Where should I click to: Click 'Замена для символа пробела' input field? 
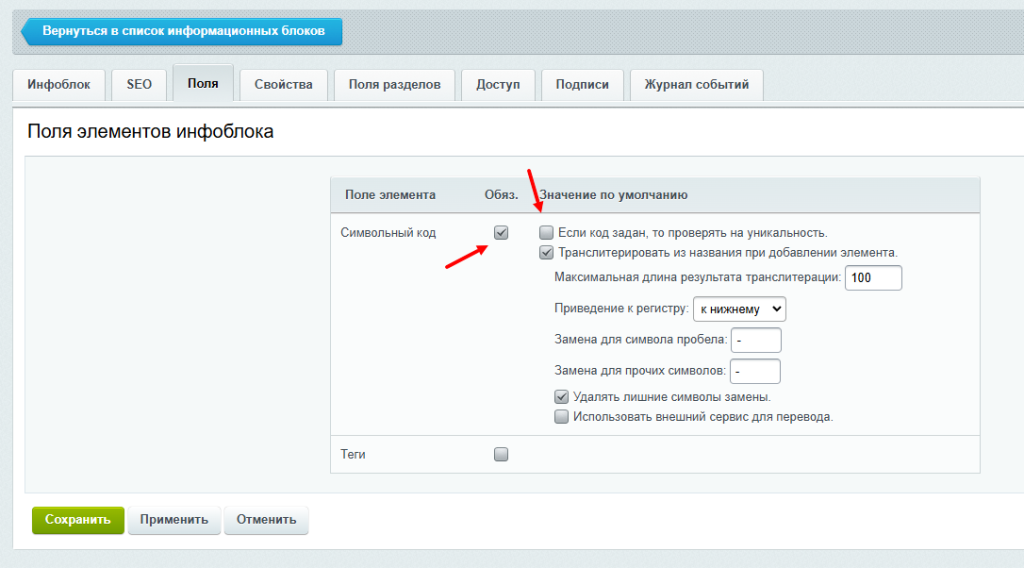click(x=755, y=340)
